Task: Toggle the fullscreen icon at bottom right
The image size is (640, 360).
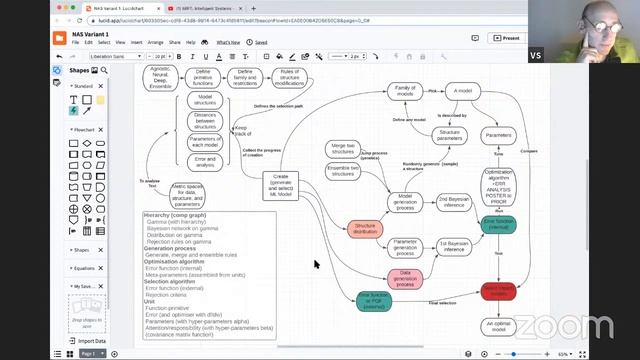Action: pyautogui.click(x=582, y=354)
